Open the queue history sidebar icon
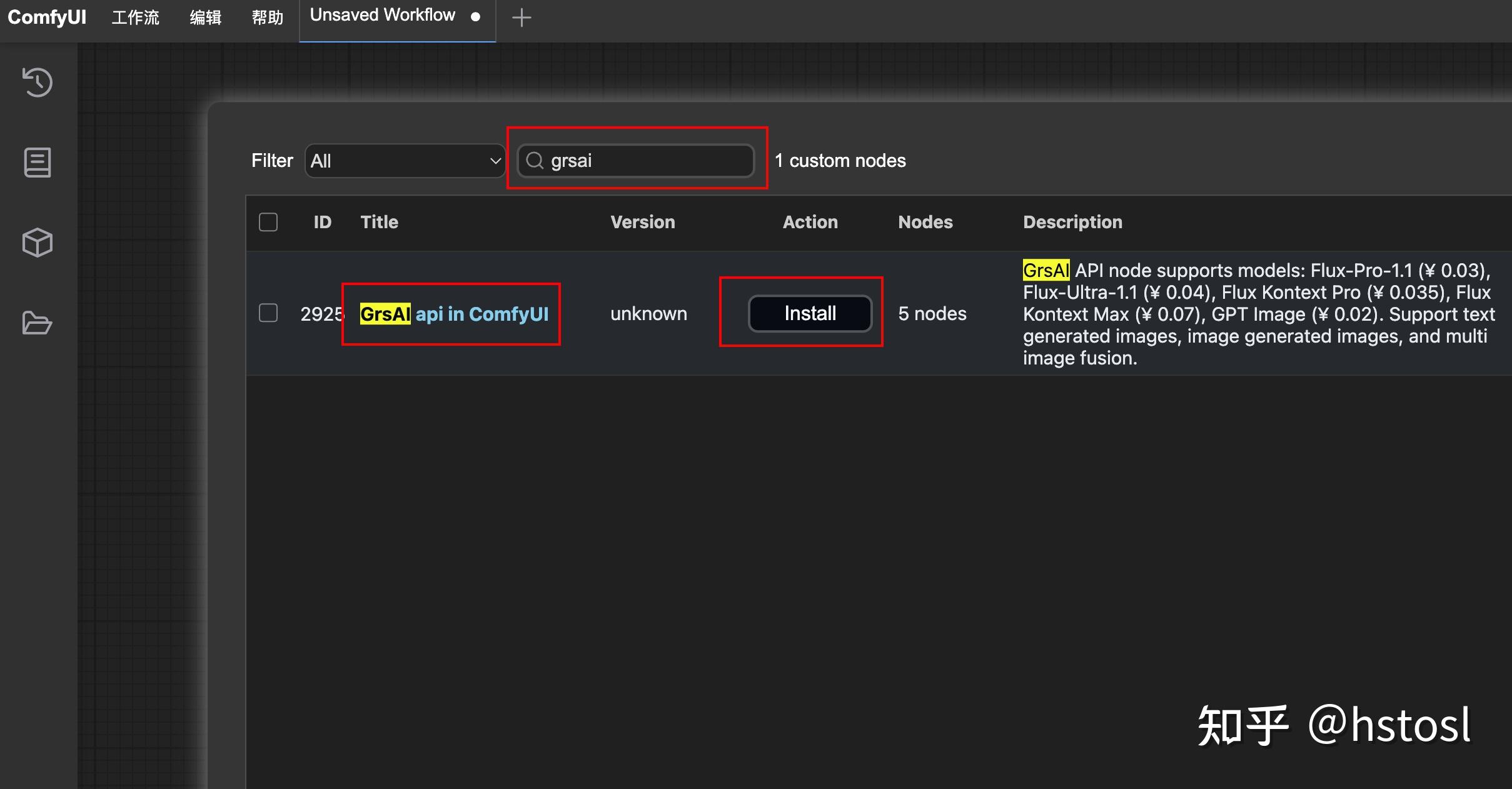The width and height of the screenshot is (1512, 789). point(38,82)
